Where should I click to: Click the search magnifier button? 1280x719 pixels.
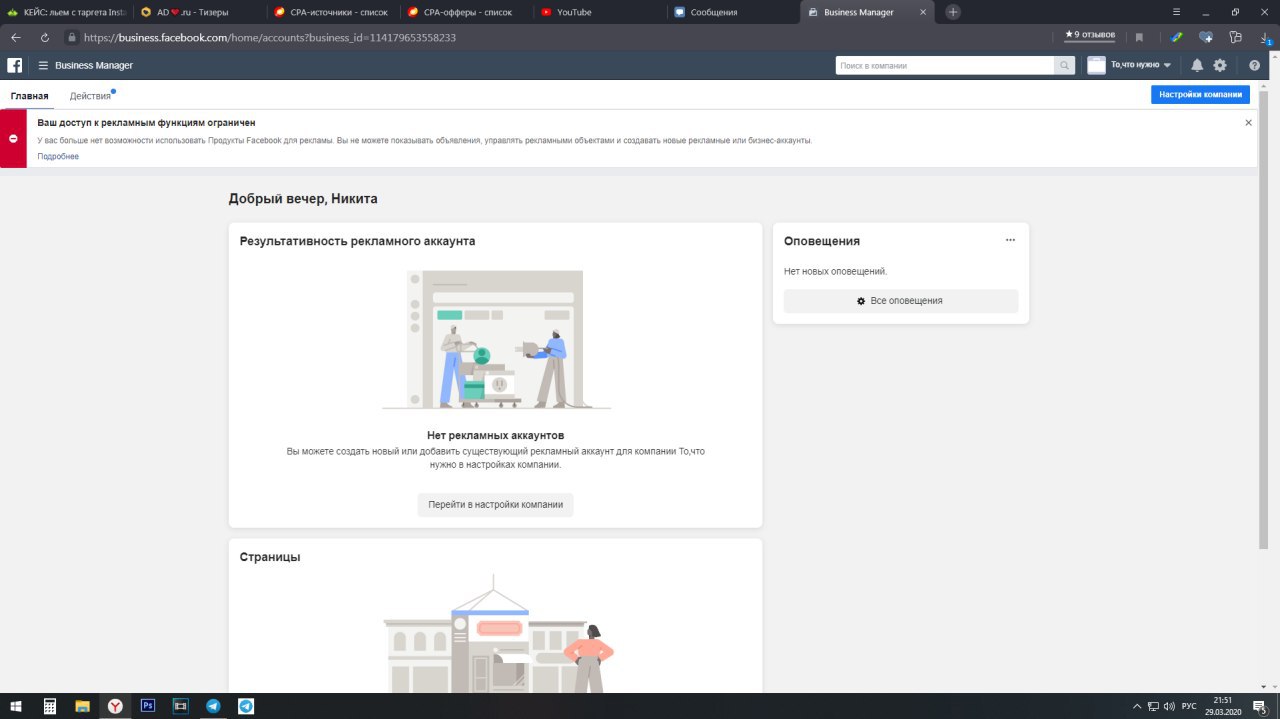pyautogui.click(x=1065, y=65)
